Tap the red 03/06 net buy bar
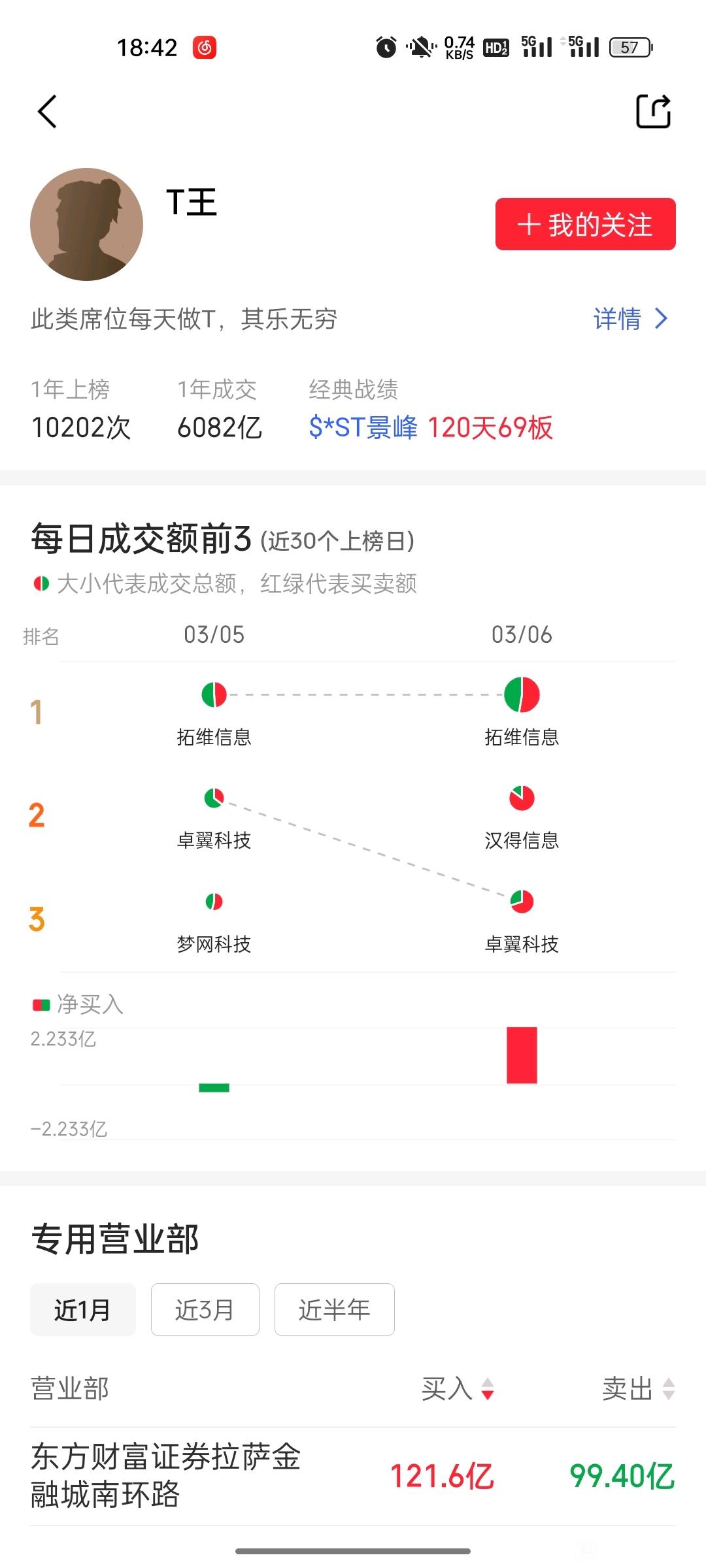This screenshot has width=706, height=1568. [522, 1055]
